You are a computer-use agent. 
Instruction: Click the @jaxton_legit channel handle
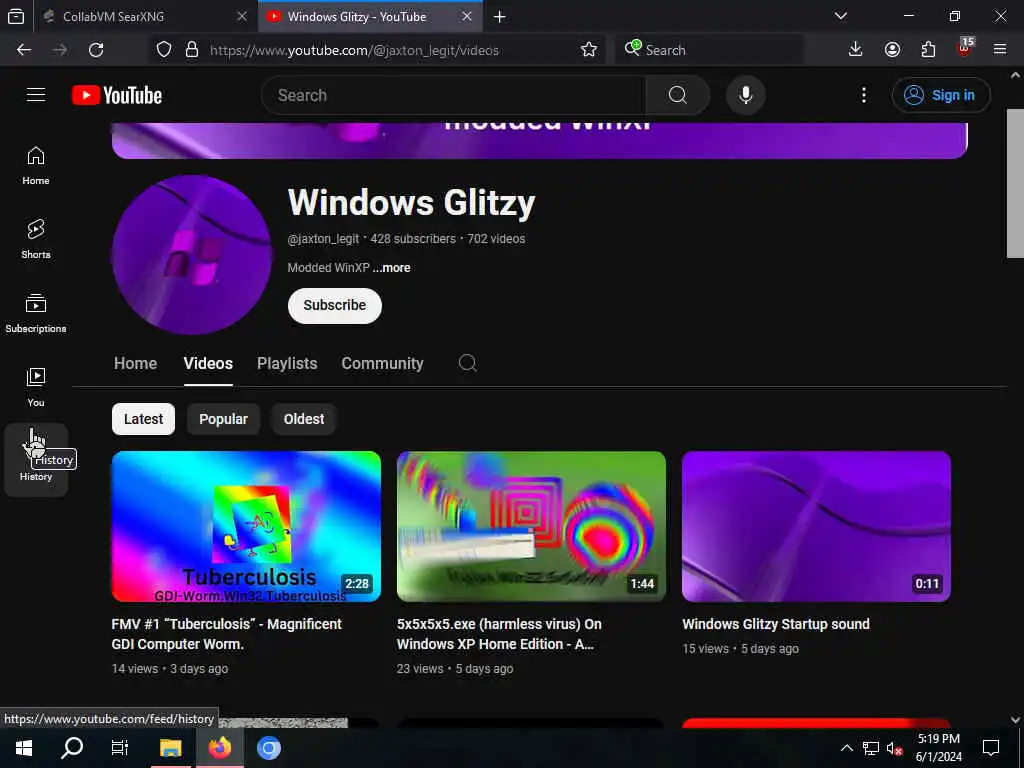(323, 239)
